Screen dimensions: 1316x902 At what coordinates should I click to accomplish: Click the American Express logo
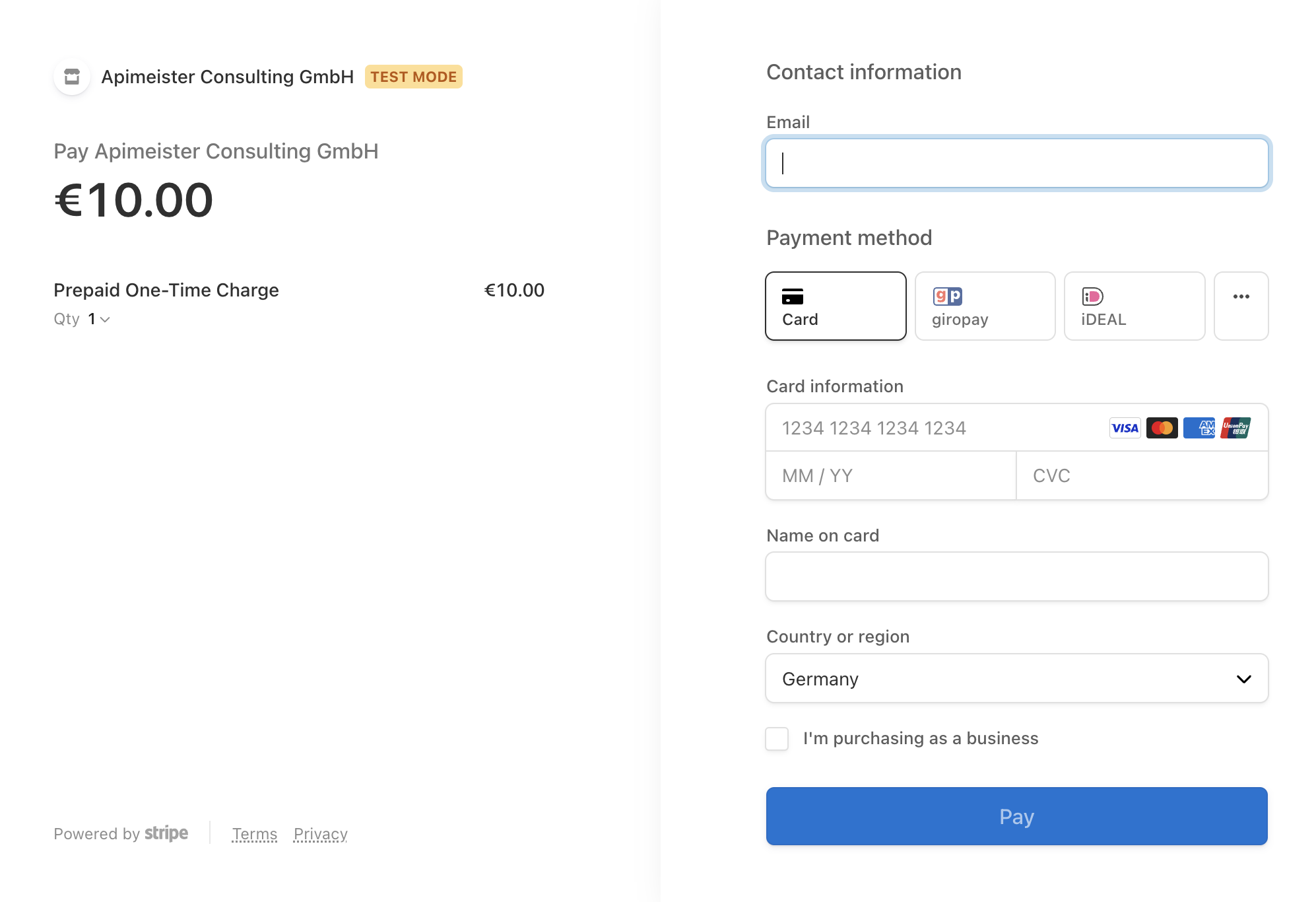(1199, 428)
